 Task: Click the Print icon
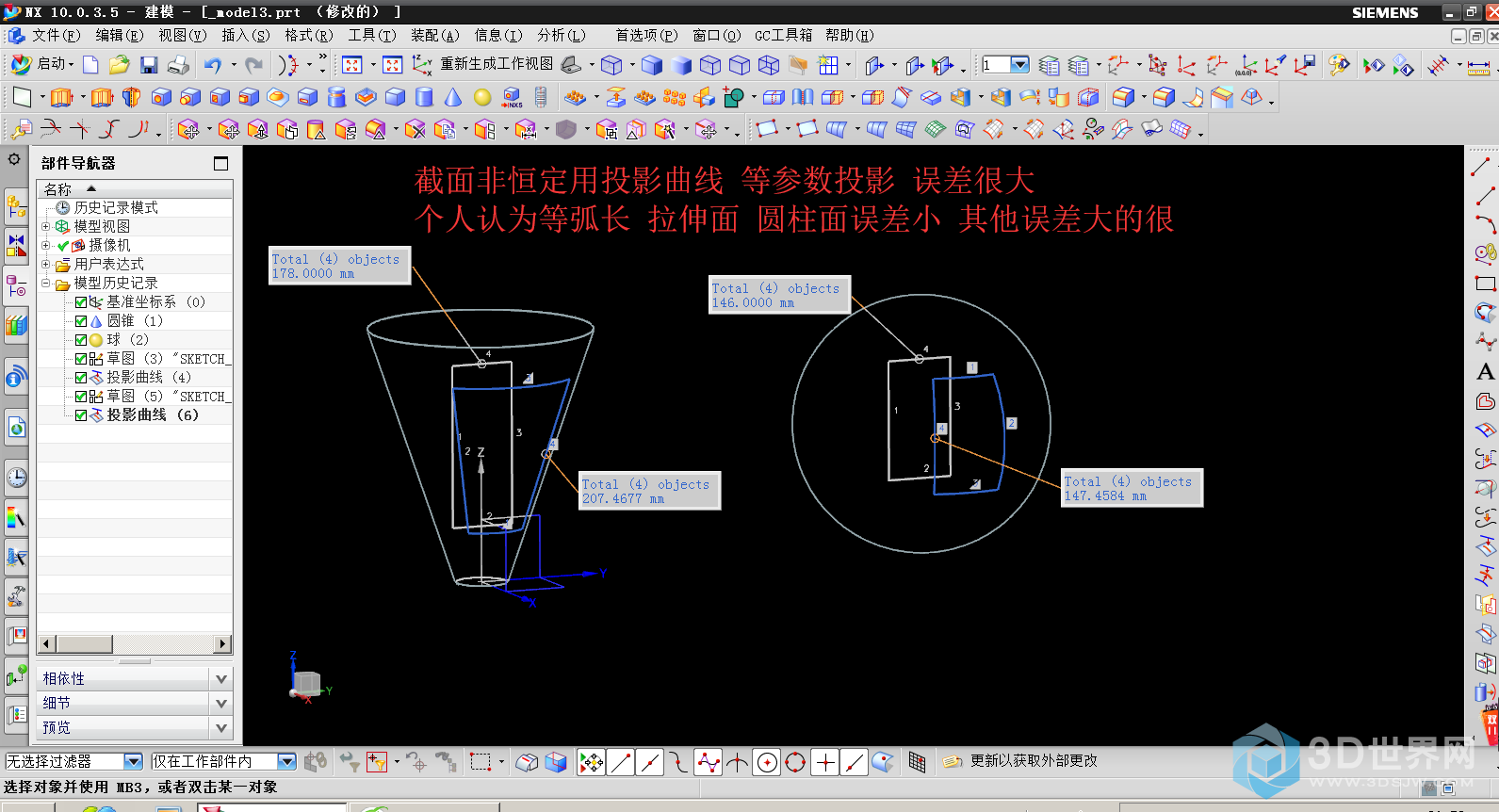click(178, 64)
